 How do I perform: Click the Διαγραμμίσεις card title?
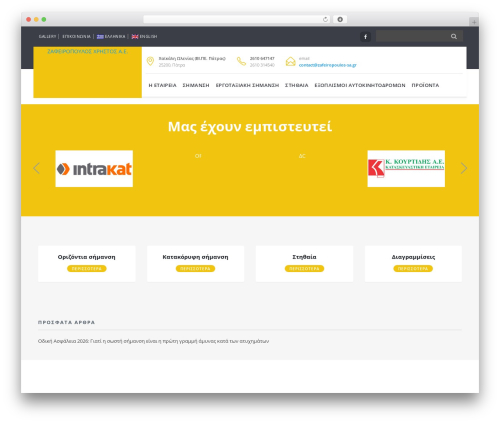click(413, 257)
